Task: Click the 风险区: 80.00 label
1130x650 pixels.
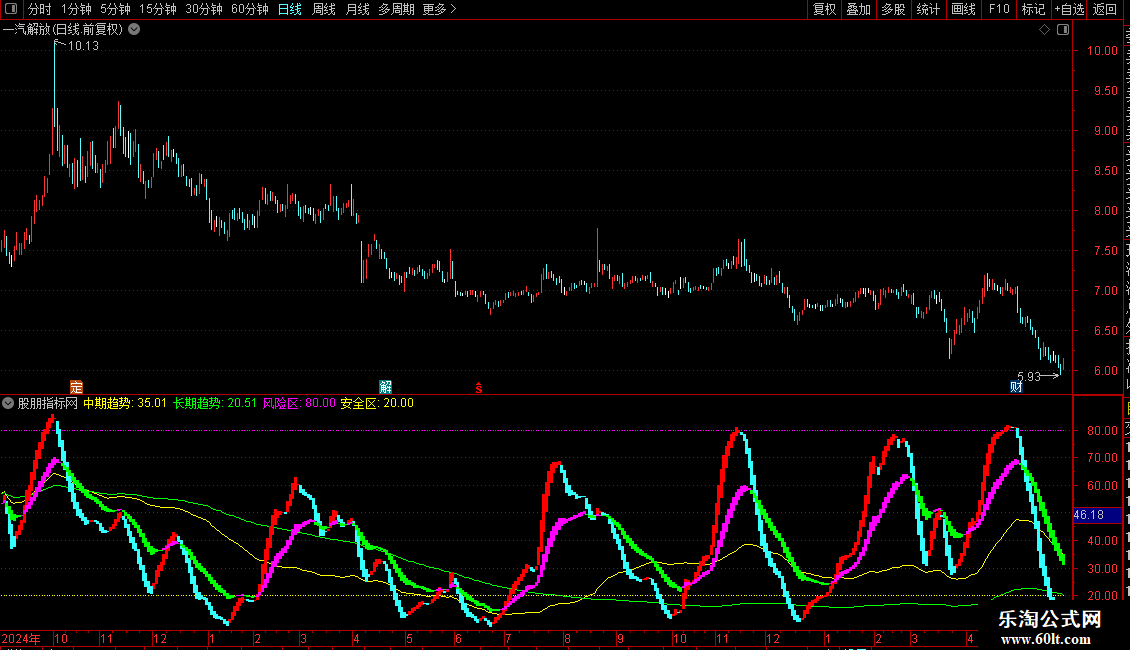Action: 299,404
